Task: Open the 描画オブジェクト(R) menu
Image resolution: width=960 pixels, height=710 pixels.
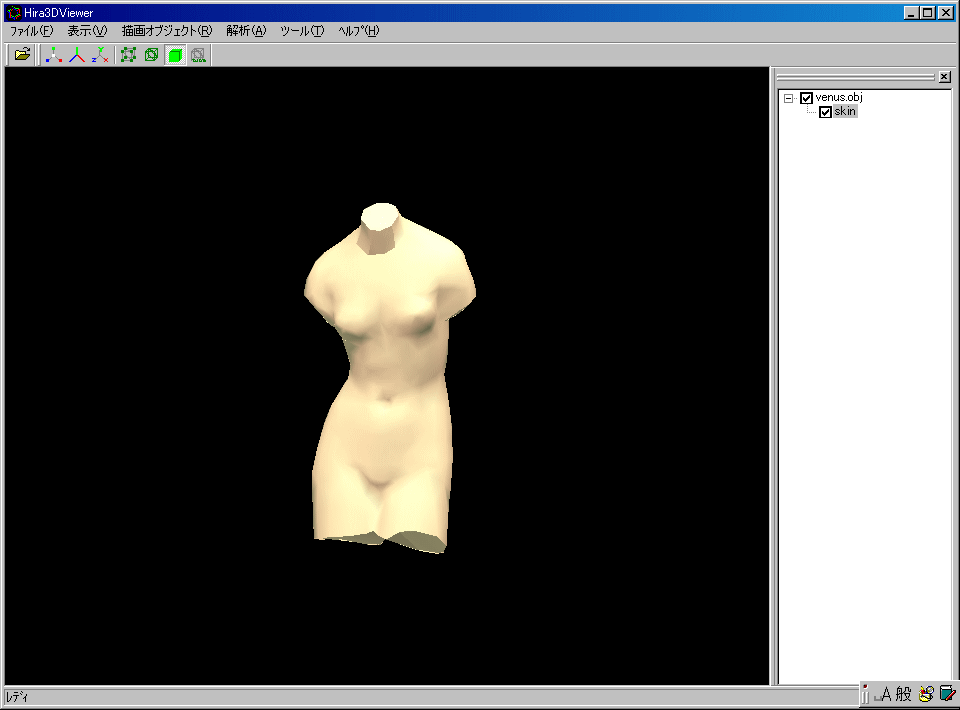Action: 167,31
